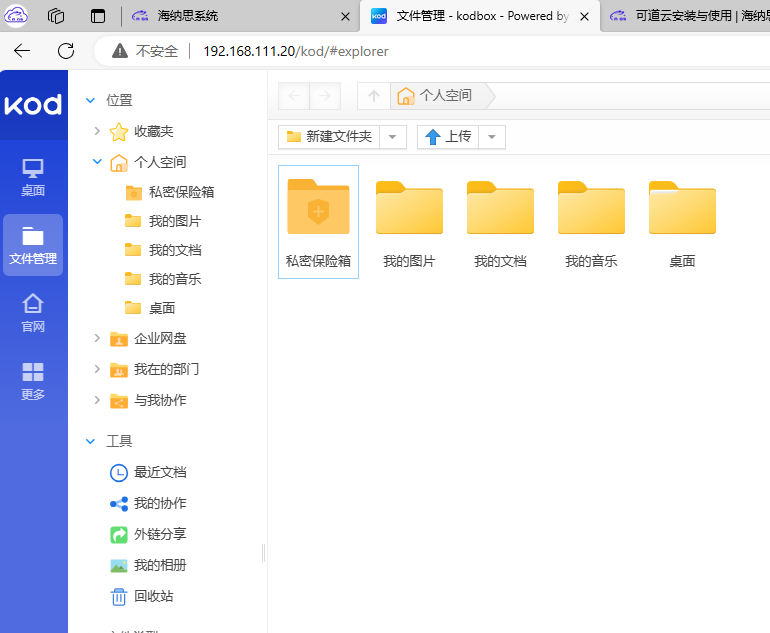
Task: Expand the 企业网盘 tree node
Action: pos(97,338)
